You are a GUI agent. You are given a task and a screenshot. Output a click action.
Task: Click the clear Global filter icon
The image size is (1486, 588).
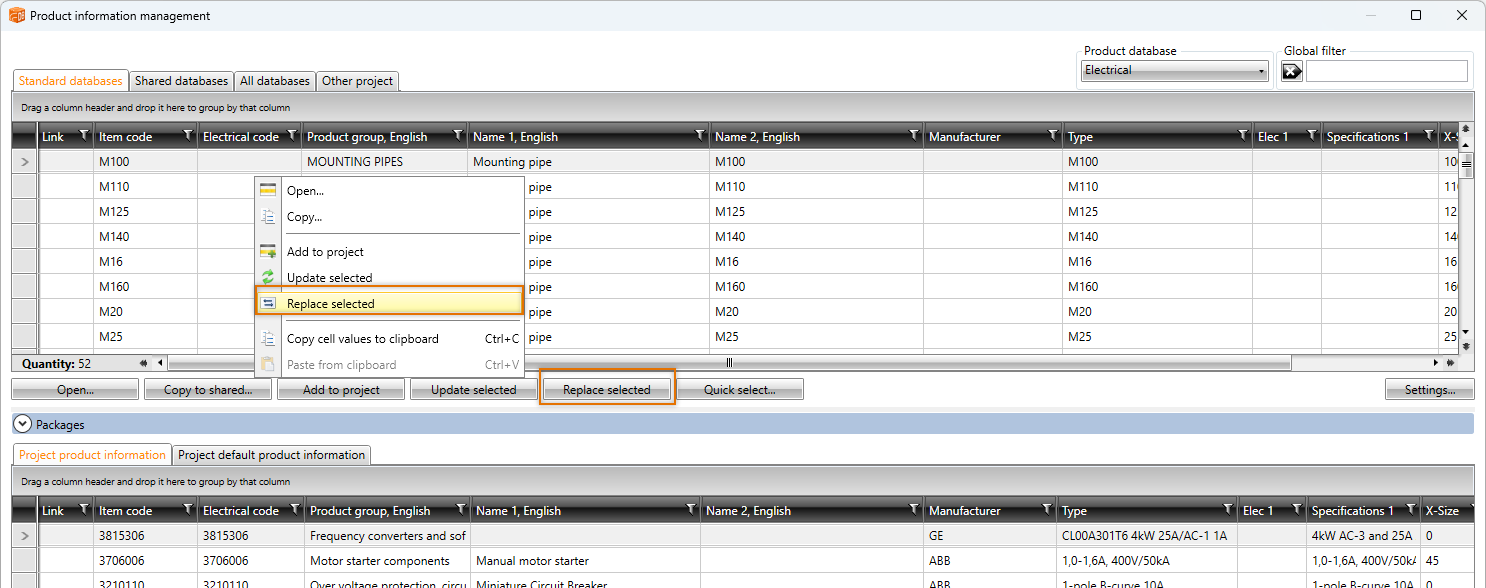[1292, 71]
